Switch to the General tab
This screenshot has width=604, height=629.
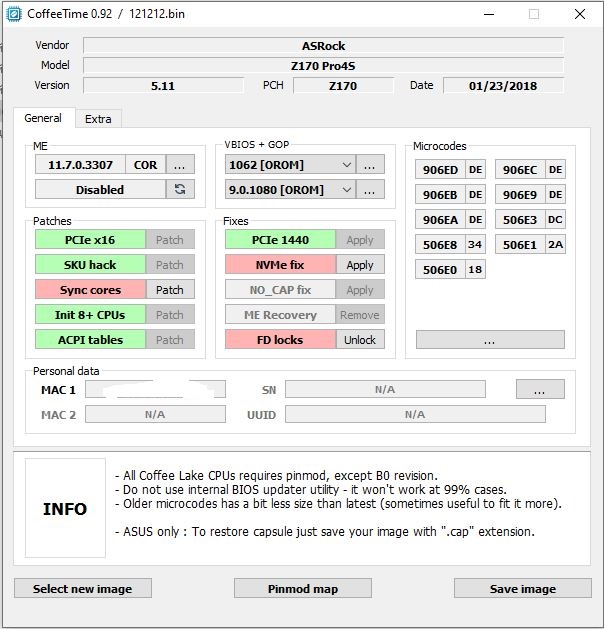coord(43,118)
